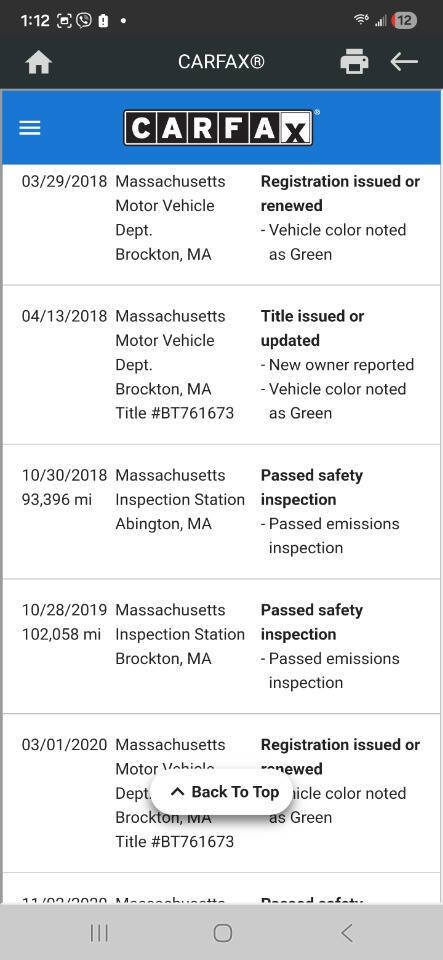The width and height of the screenshot is (443, 960).
Task: Click the Back To Top button
Action: [221, 792]
